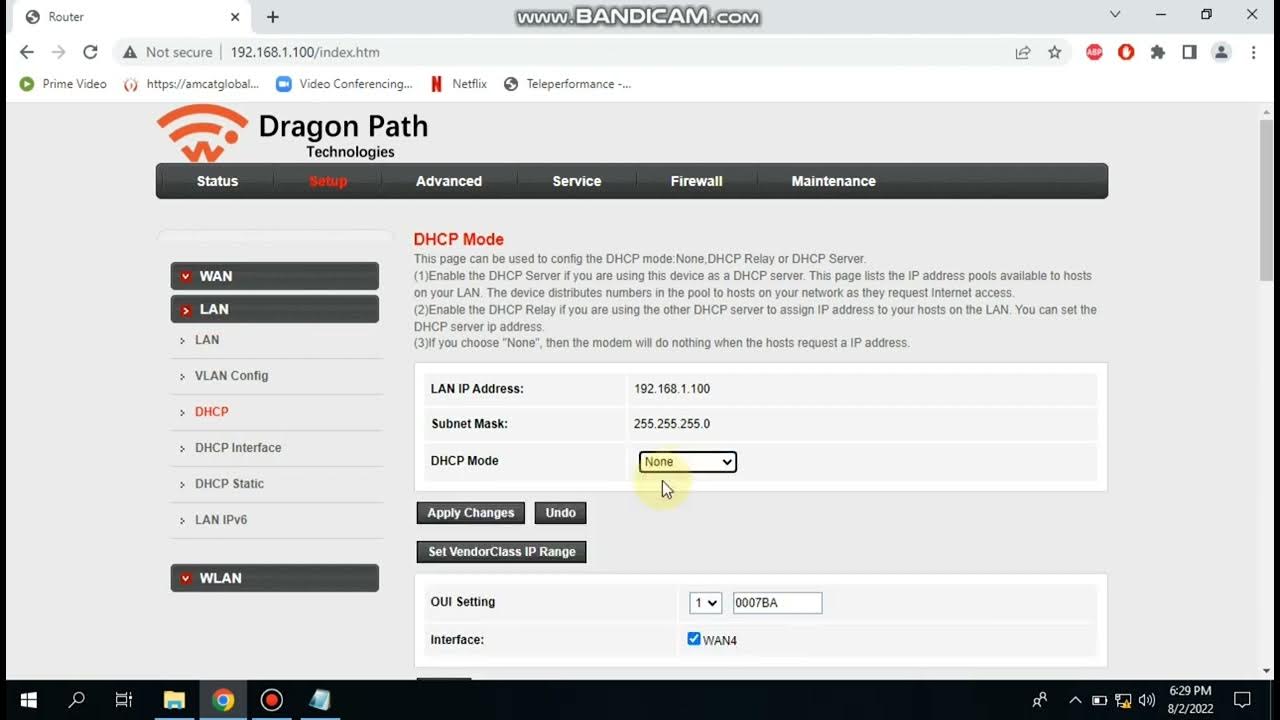Viewport: 1280px width, 720px height.
Task: Open Task View on taskbar
Action: pyautogui.click(x=124, y=700)
